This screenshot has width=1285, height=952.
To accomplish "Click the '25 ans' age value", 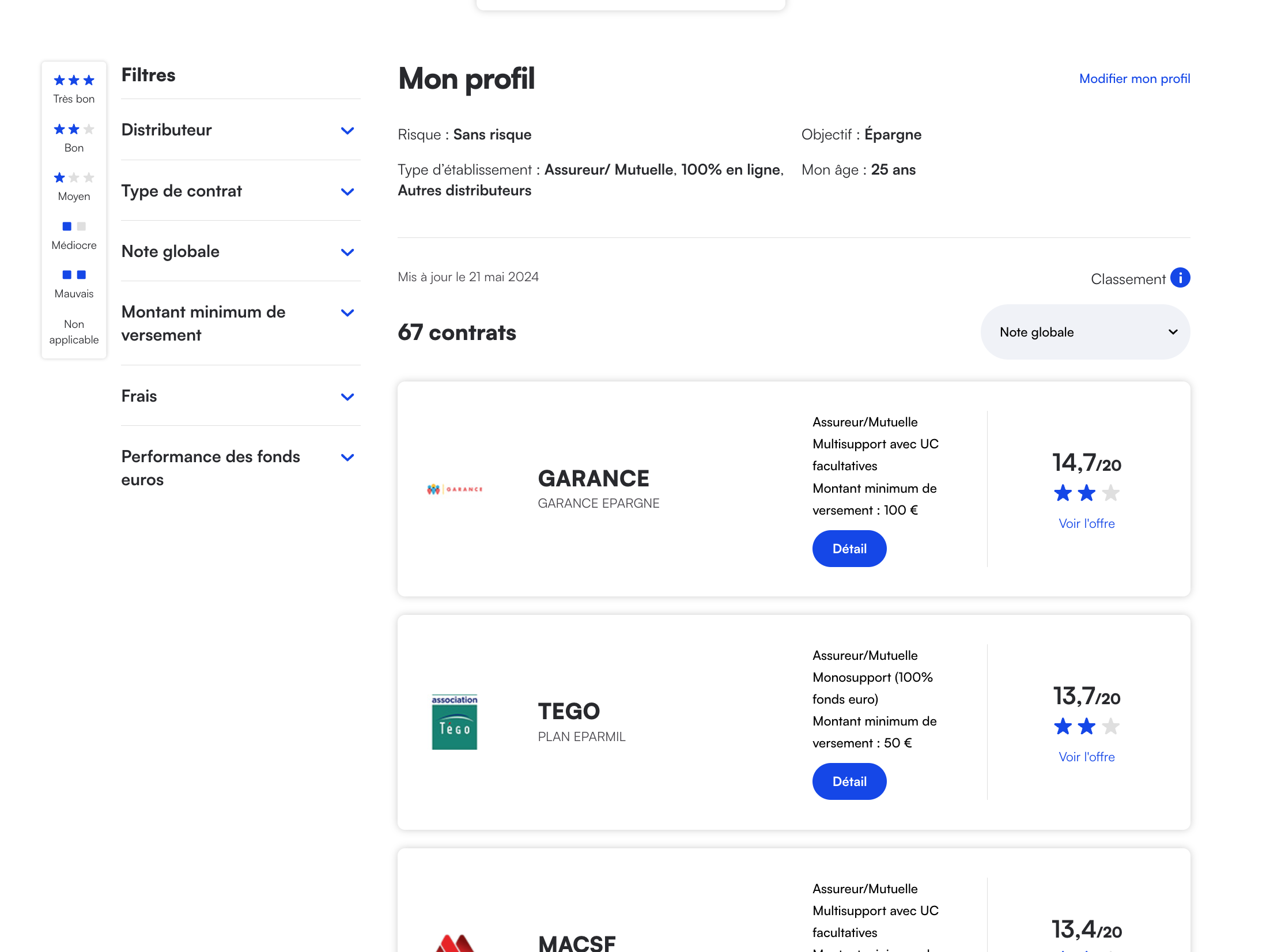I will (893, 169).
